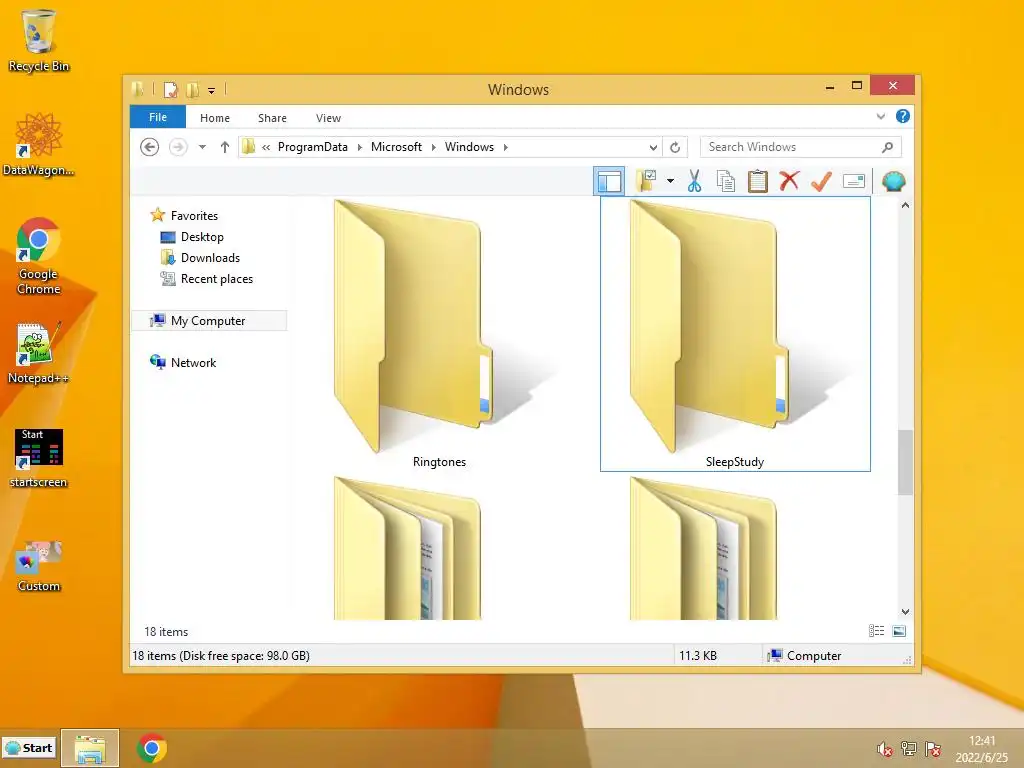The height and width of the screenshot is (768, 1024).
Task: Select the Ringtones folder
Action: 440,334
